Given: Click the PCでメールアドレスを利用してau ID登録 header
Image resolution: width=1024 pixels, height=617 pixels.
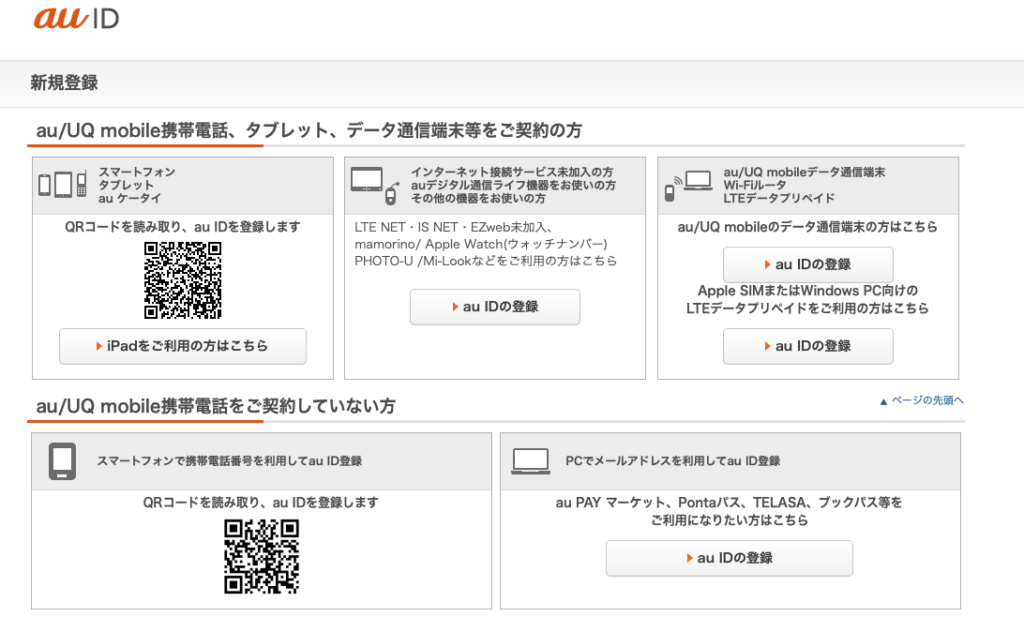Looking at the screenshot, I should [672, 461].
